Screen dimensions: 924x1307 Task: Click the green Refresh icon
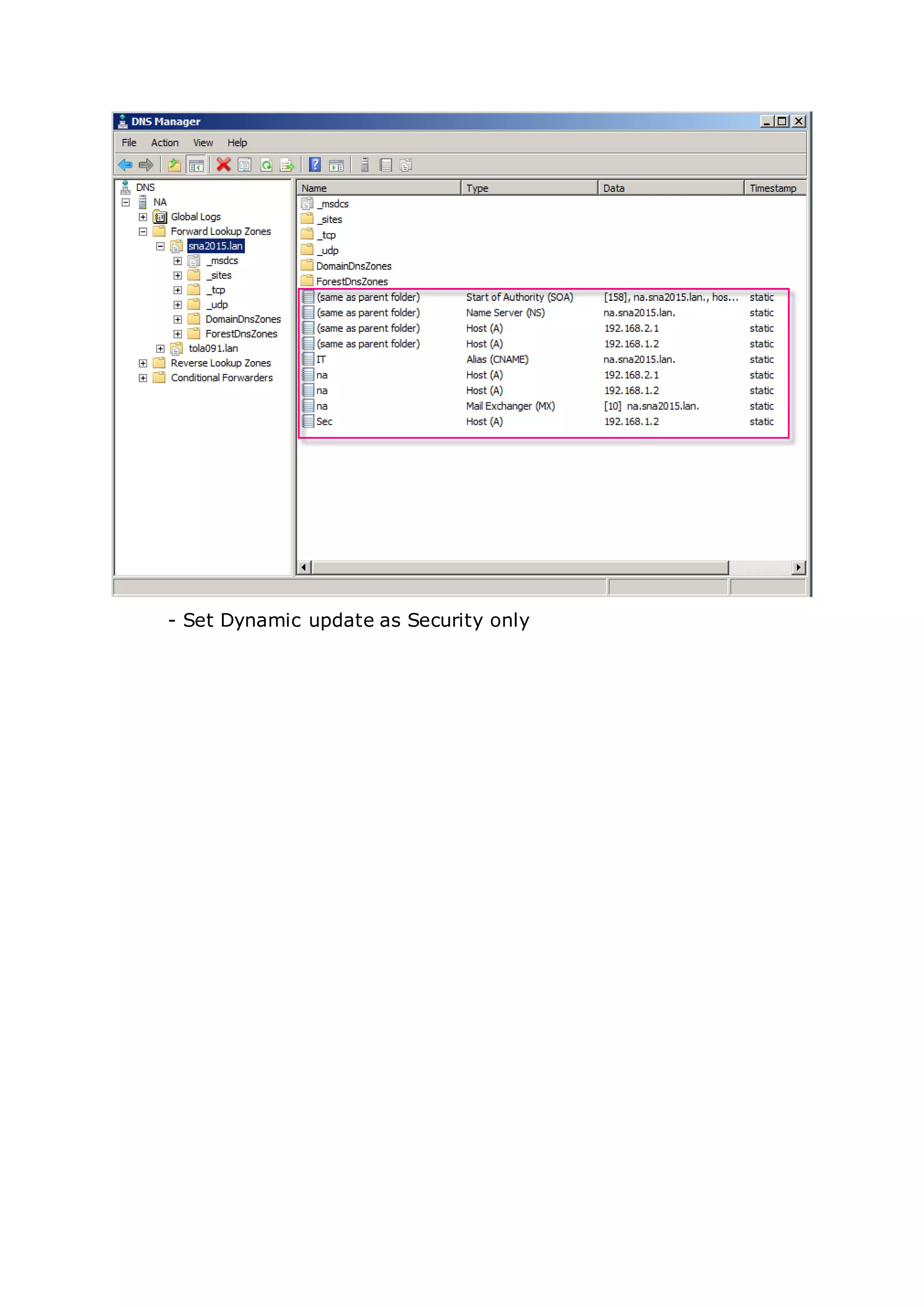point(266,165)
